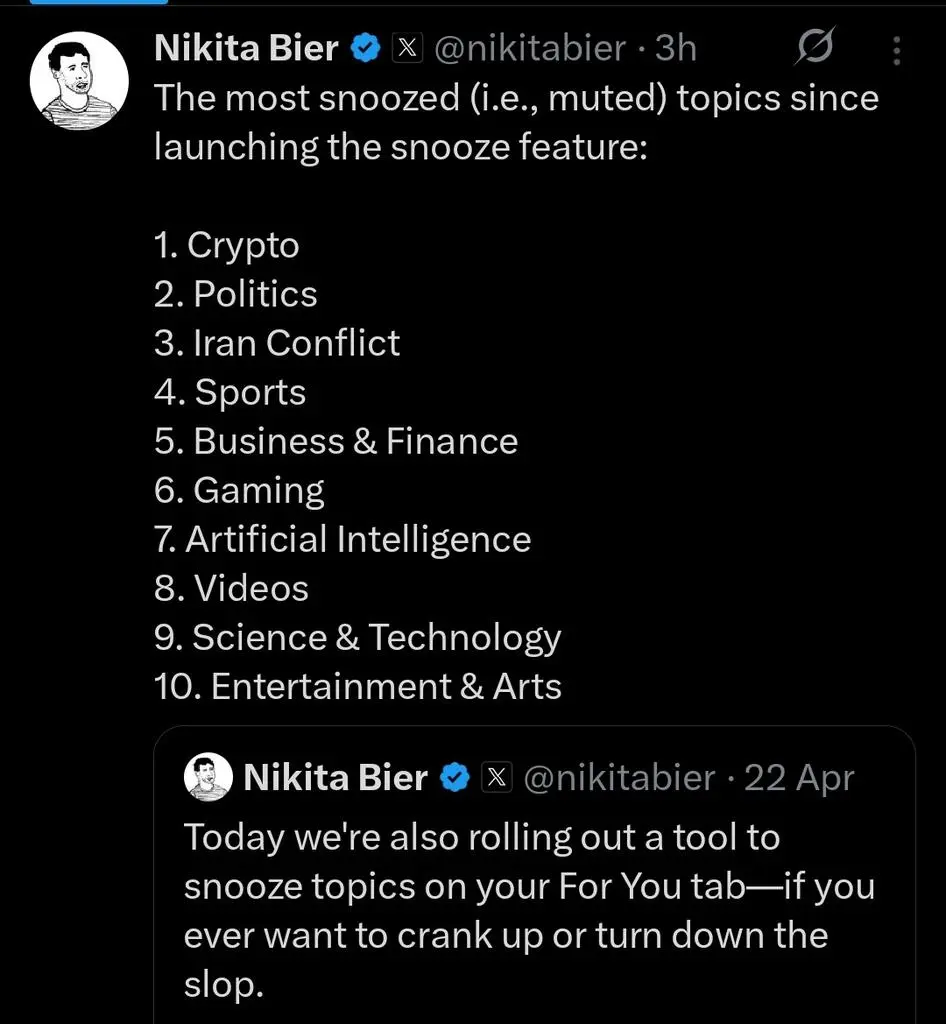This screenshot has height=1024, width=946.
Task: Click the small avatar in the quoted post
Action: click(208, 778)
